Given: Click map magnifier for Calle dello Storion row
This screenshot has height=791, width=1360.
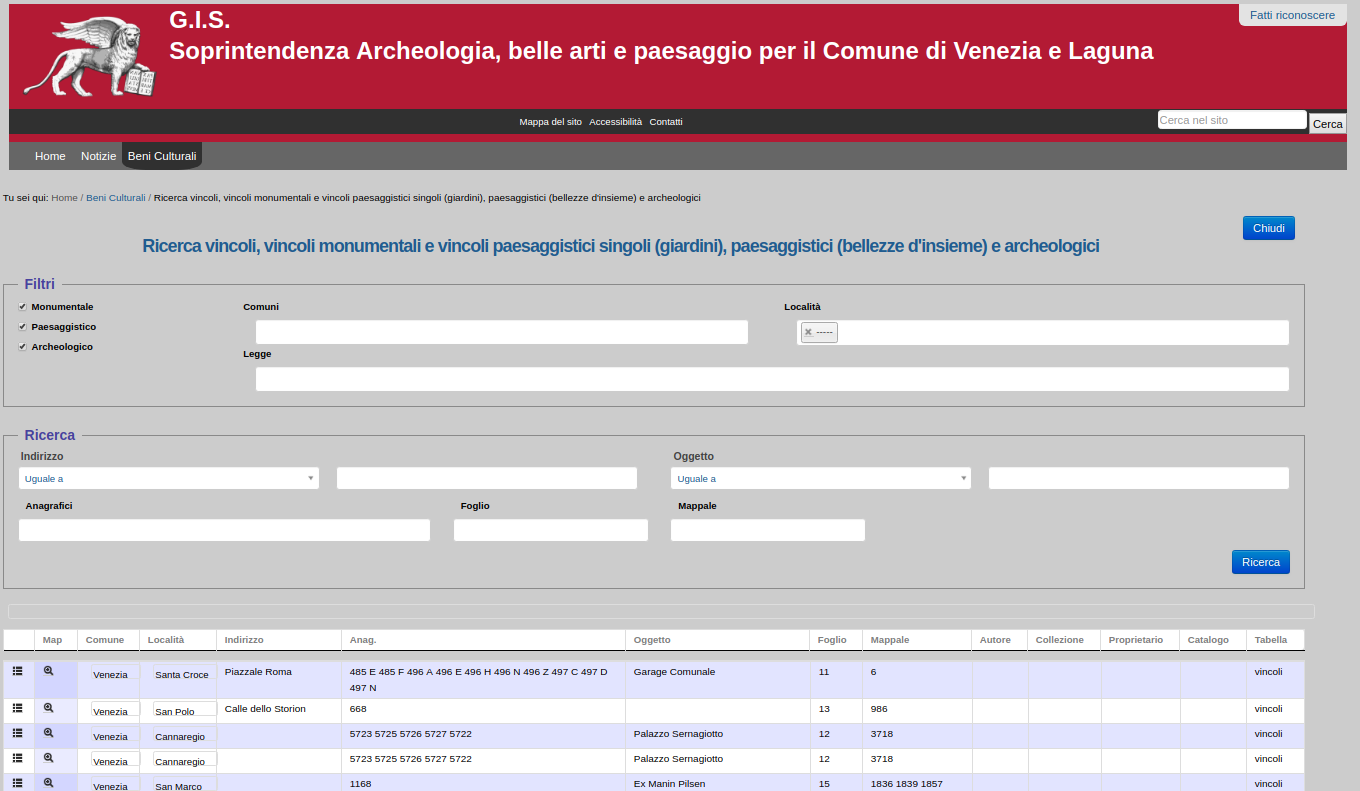Looking at the screenshot, I should [x=48, y=708].
